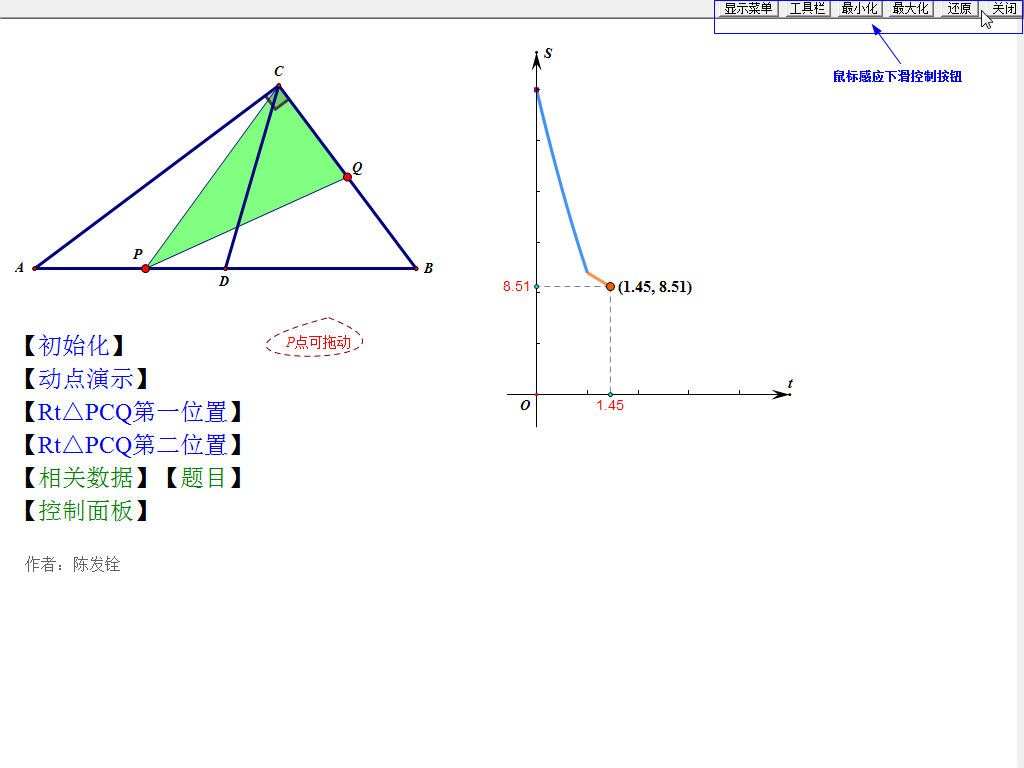Start the 动点演示 animation
Screen dimensions: 1024x768
86,379
